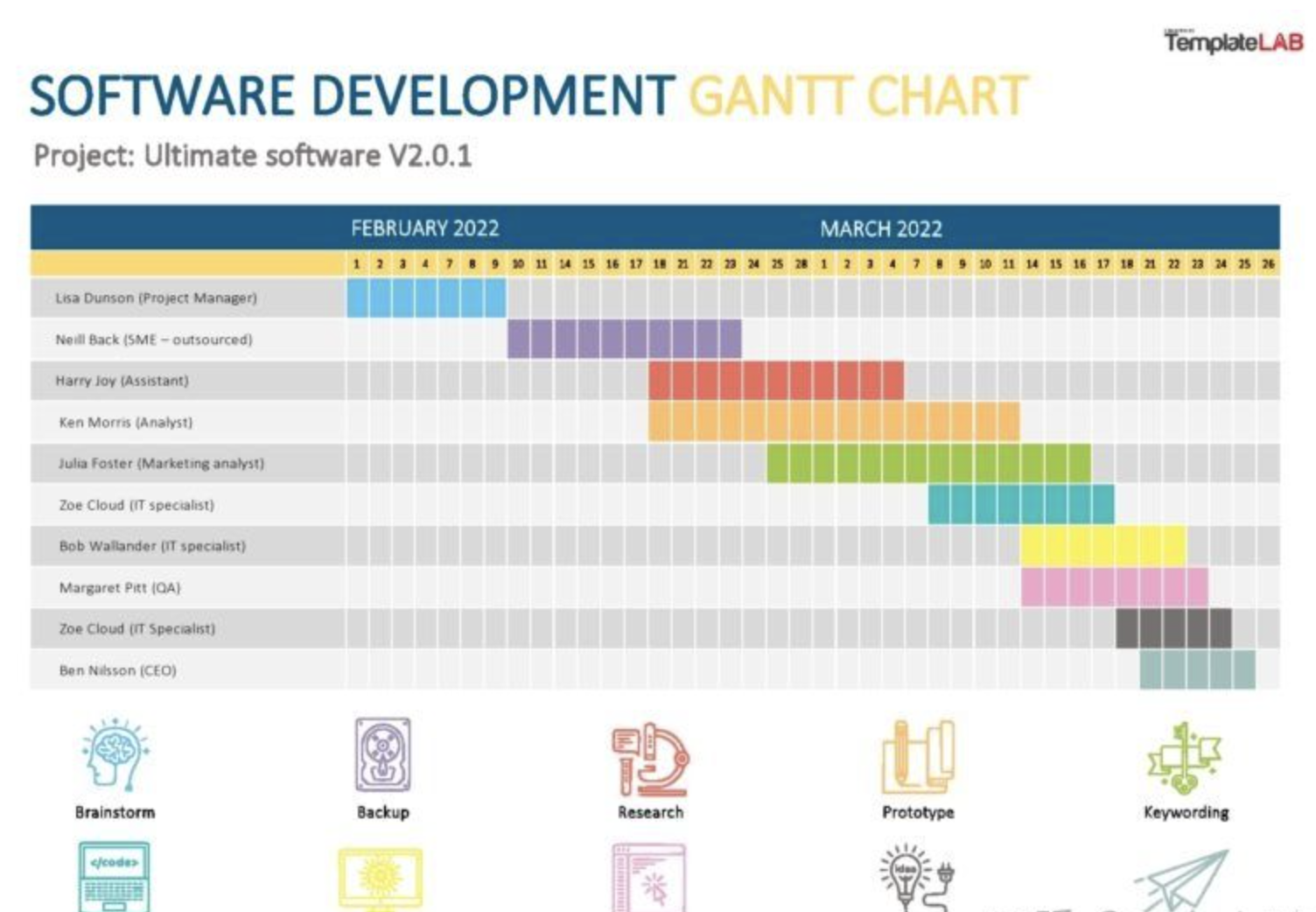
Task: Click Lisa Dunson's blue Gantt bar
Action: [426, 298]
